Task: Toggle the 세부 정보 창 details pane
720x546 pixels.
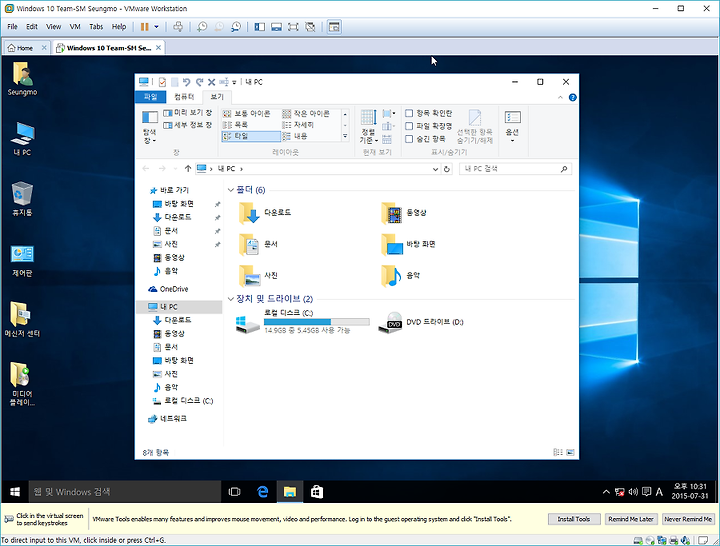Action: (x=188, y=125)
